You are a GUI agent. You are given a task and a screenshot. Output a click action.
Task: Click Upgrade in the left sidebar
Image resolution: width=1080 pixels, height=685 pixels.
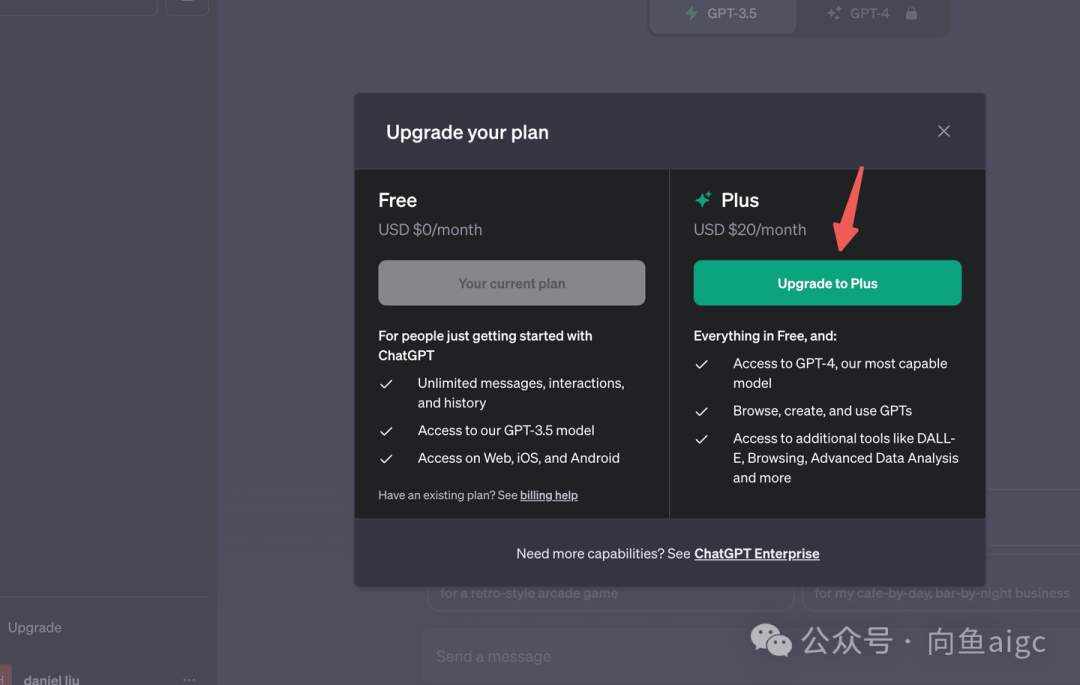tap(35, 628)
